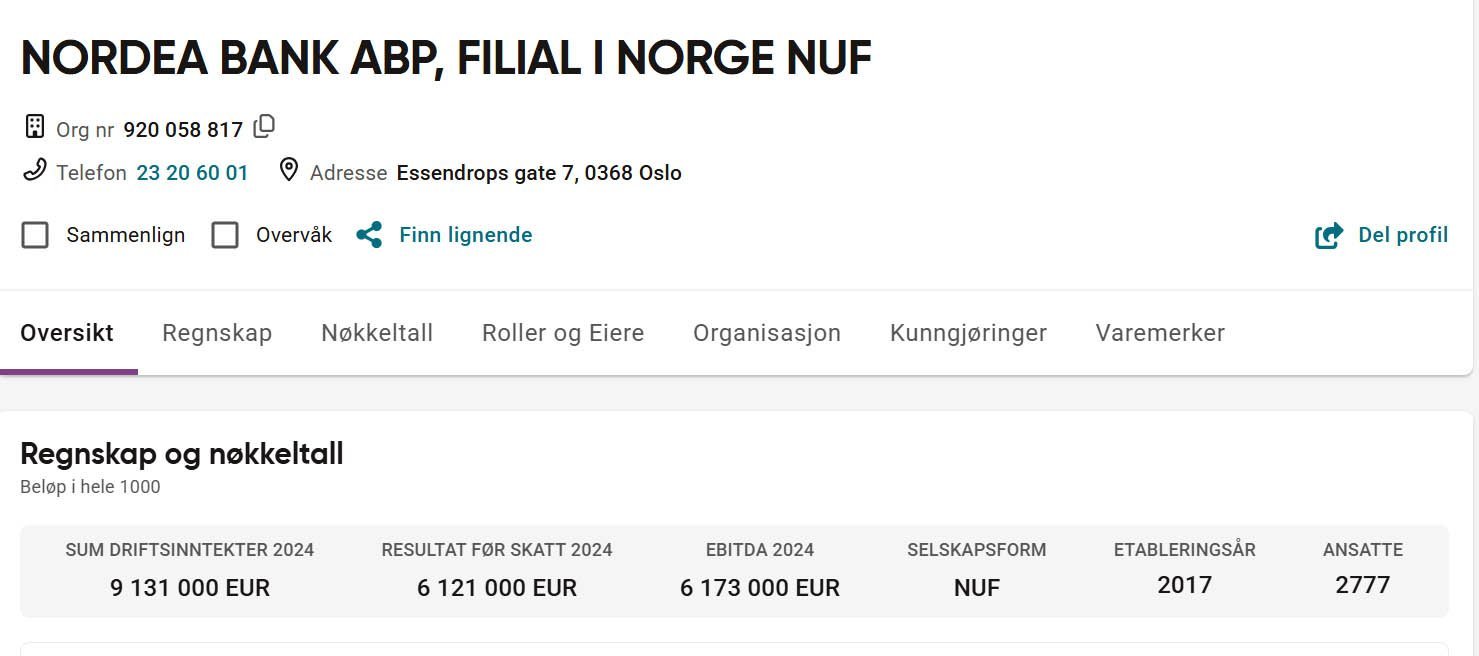Select the Organisasjon tab
This screenshot has width=1479, height=656.
[x=767, y=333]
